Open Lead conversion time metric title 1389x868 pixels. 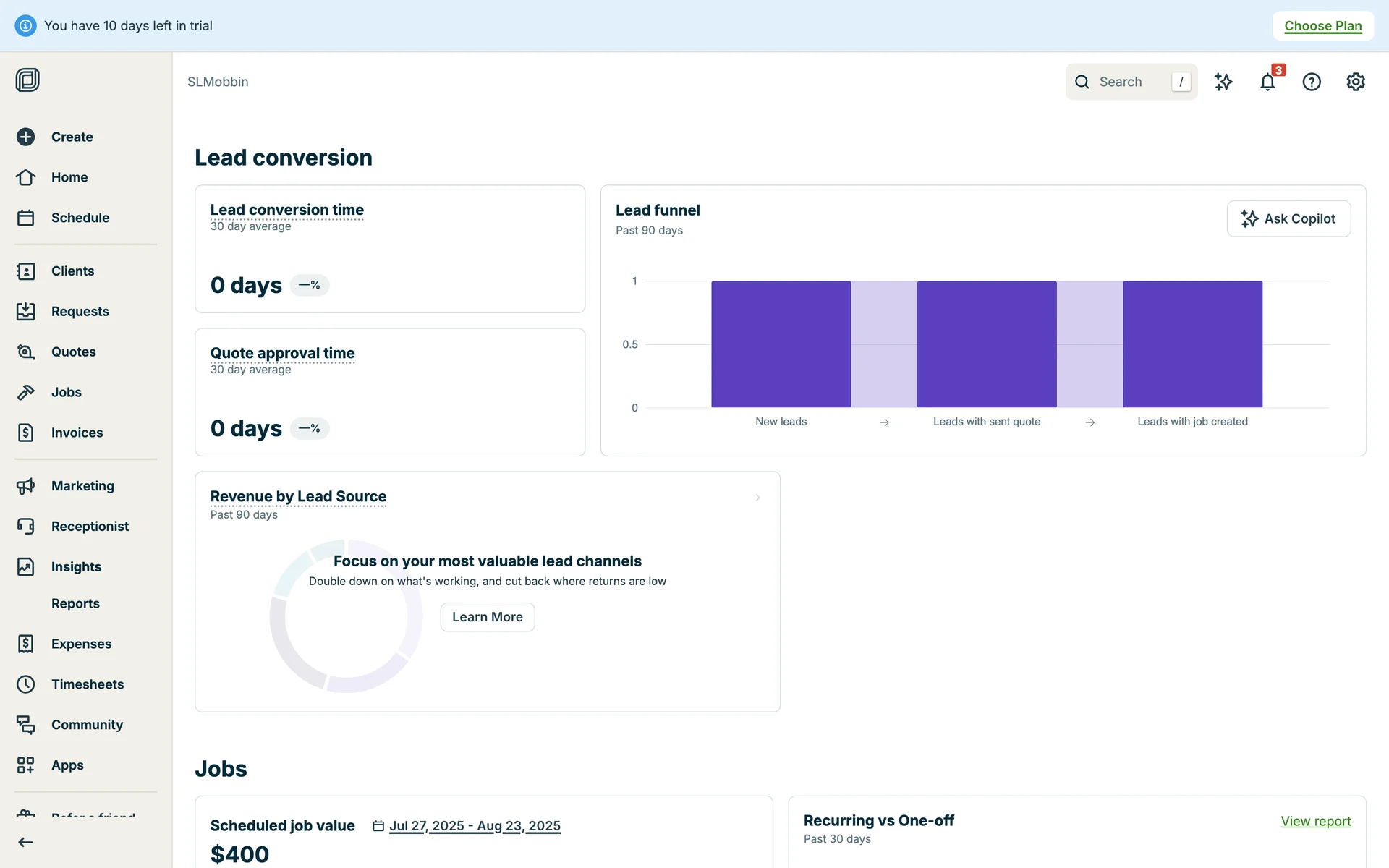point(286,210)
